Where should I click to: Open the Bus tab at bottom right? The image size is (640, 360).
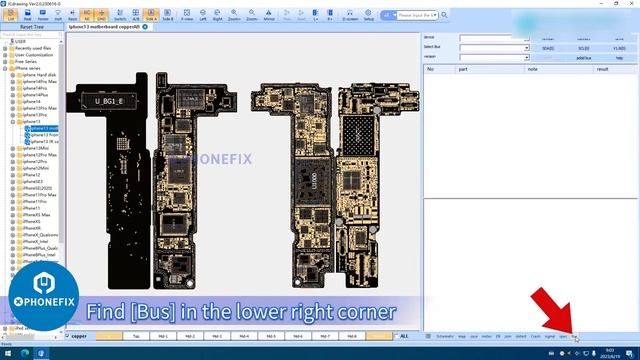point(574,336)
